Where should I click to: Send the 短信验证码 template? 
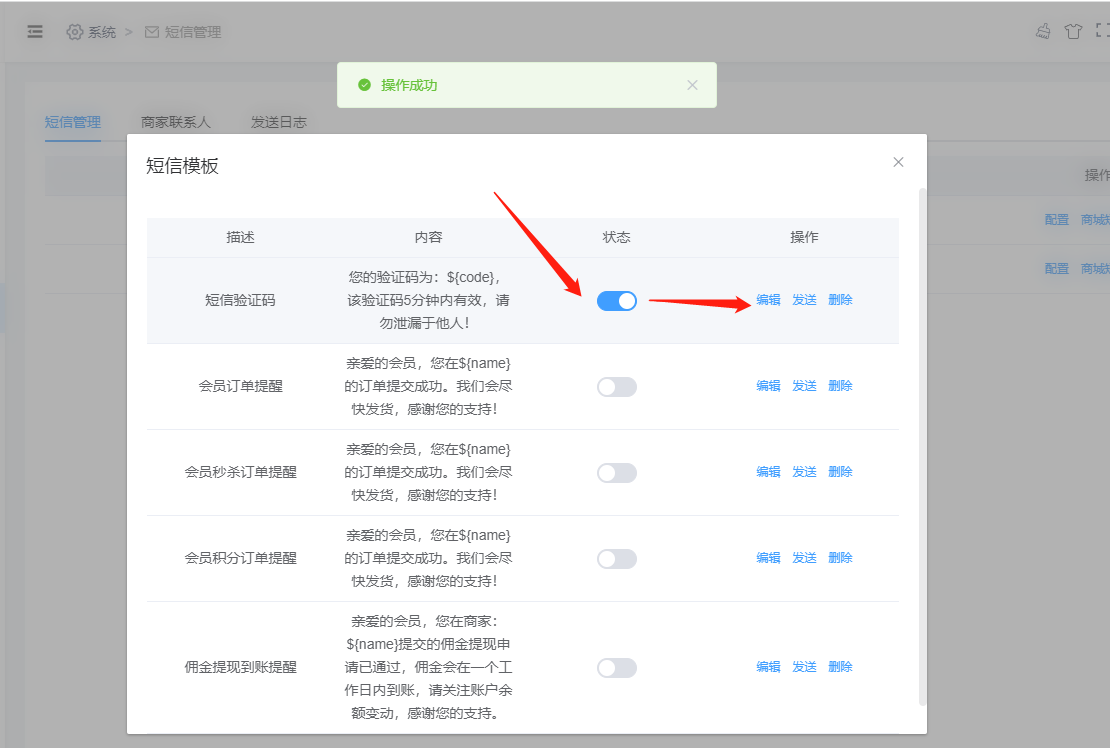click(x=804, y=300)
